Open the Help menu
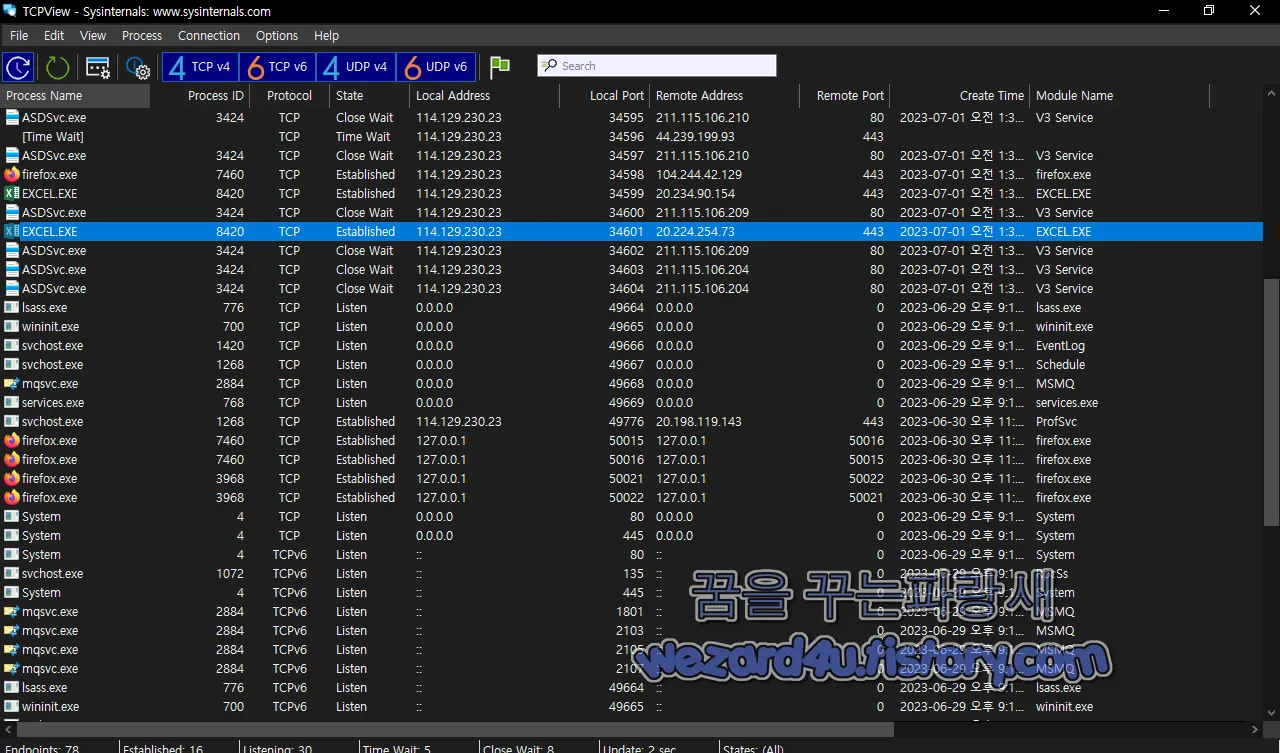This screenshot has width=1280, height=753. [327, 35]
